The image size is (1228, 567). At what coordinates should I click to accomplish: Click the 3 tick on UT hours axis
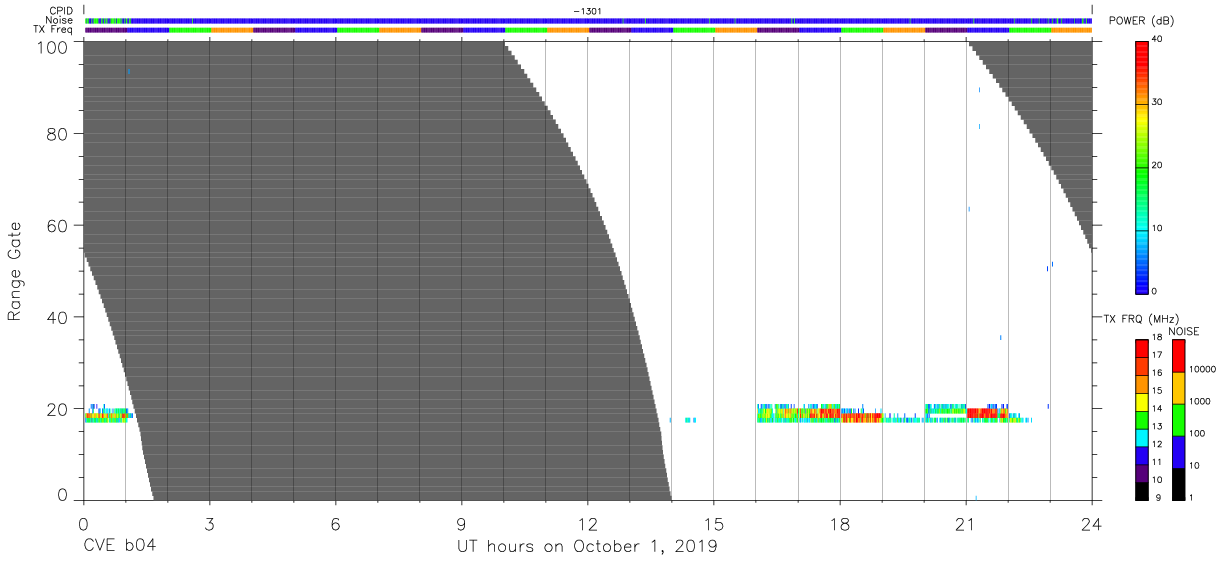[x=209, y=523]
